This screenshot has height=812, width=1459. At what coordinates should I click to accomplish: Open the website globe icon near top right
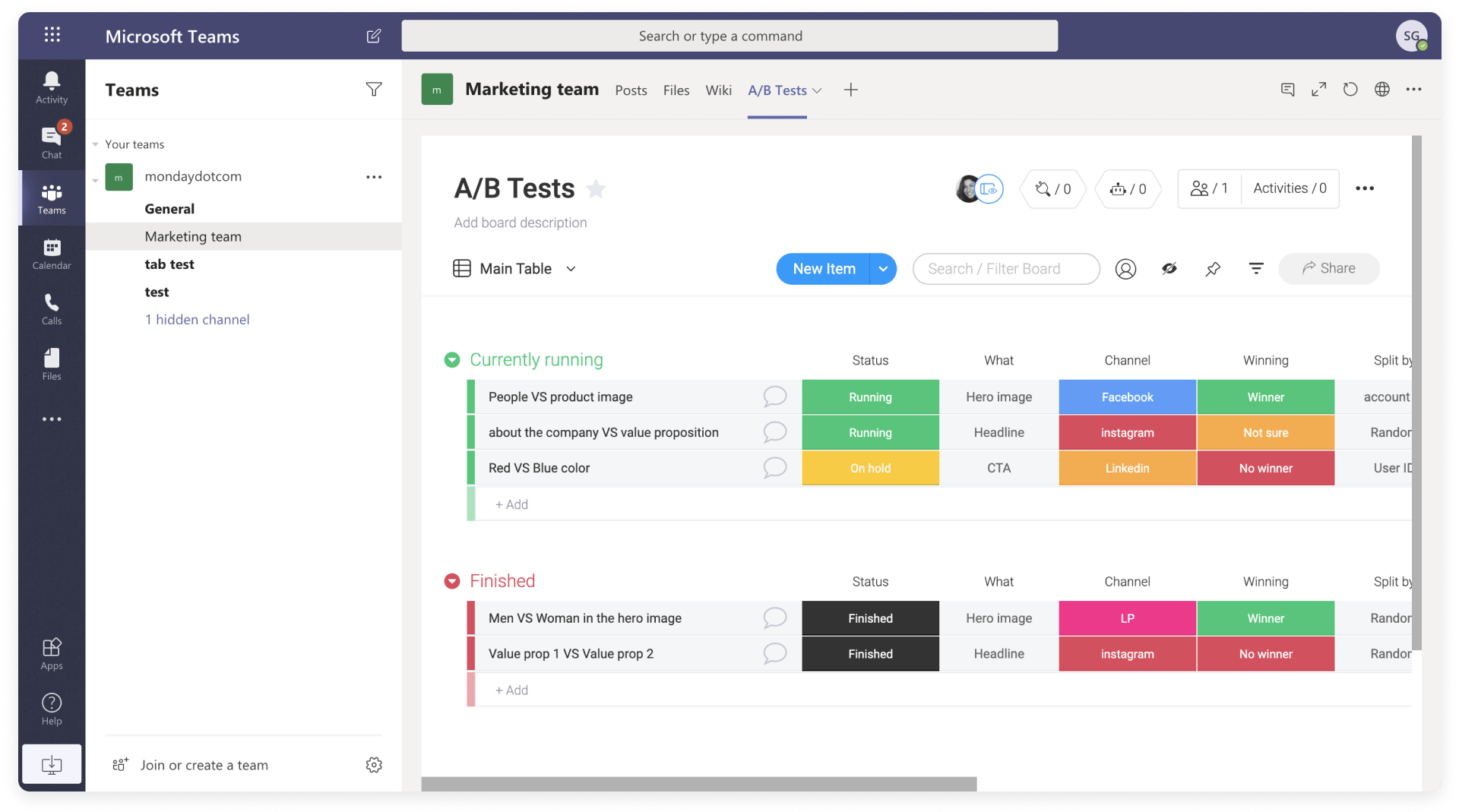pyautogui.click(x=1382, y=89)
